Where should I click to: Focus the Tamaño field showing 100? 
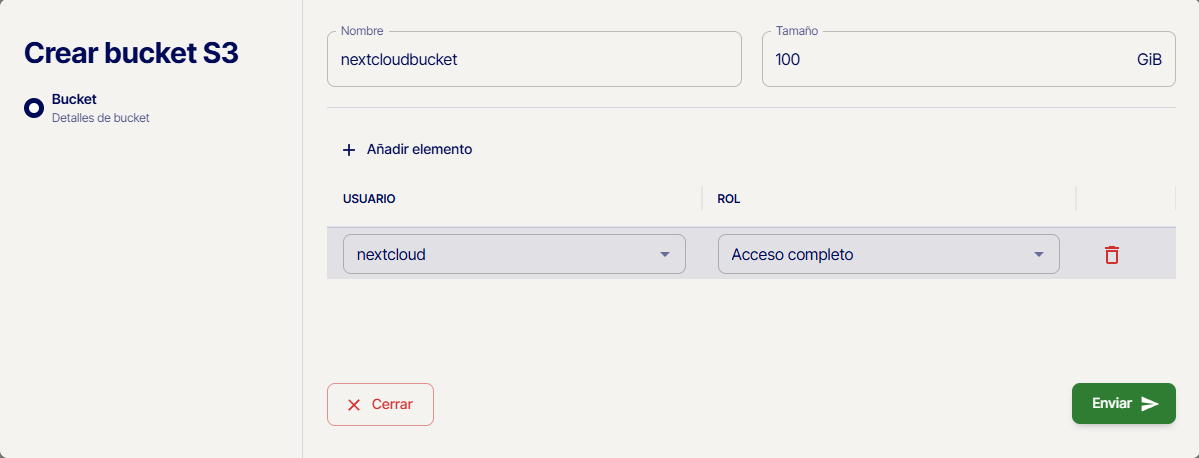coord(968,59)
